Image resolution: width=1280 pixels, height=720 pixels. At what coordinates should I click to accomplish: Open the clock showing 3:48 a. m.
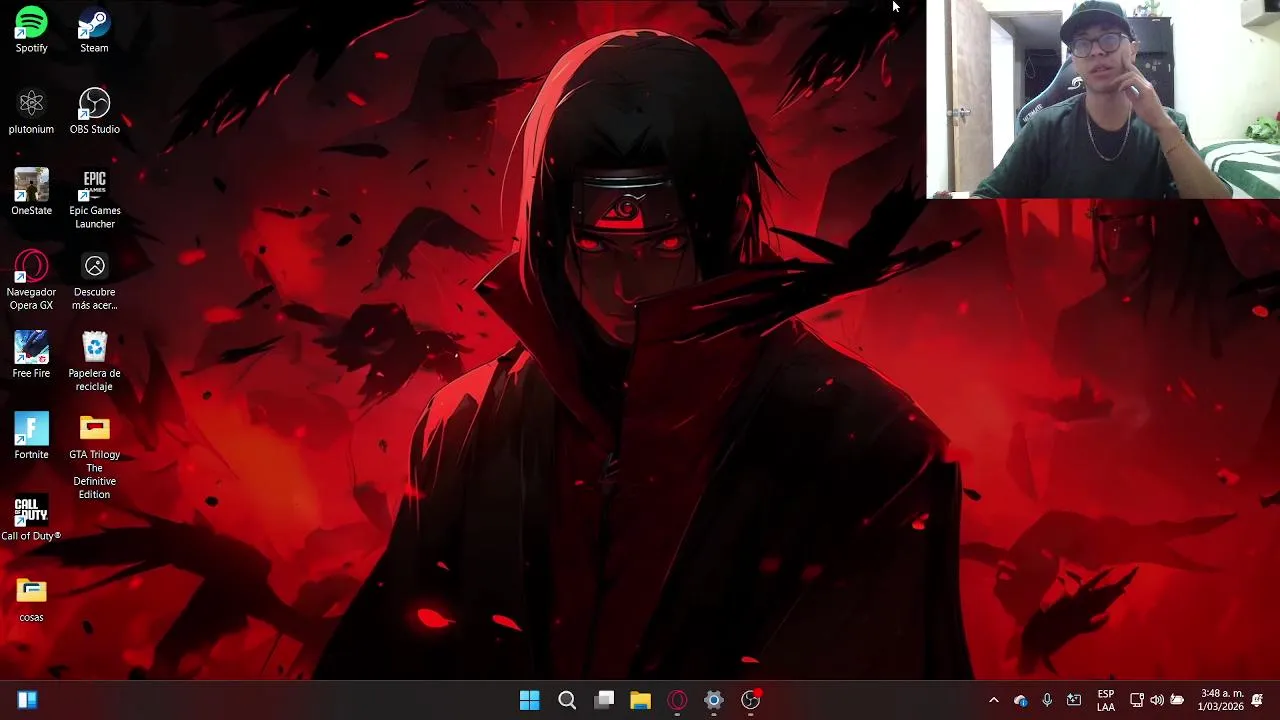click(x=1221, y=700)
